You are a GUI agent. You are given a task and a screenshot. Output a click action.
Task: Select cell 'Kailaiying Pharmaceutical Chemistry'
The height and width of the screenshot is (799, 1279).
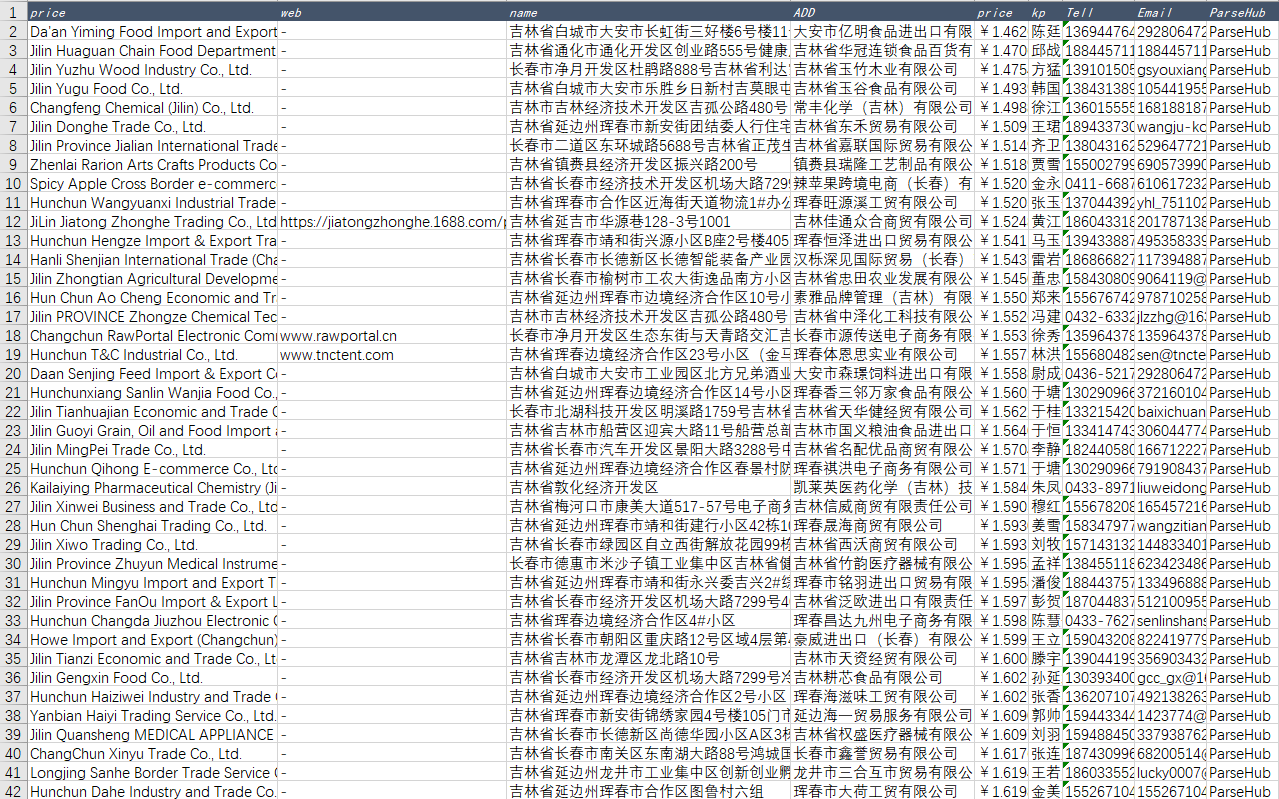pos(153,488)
